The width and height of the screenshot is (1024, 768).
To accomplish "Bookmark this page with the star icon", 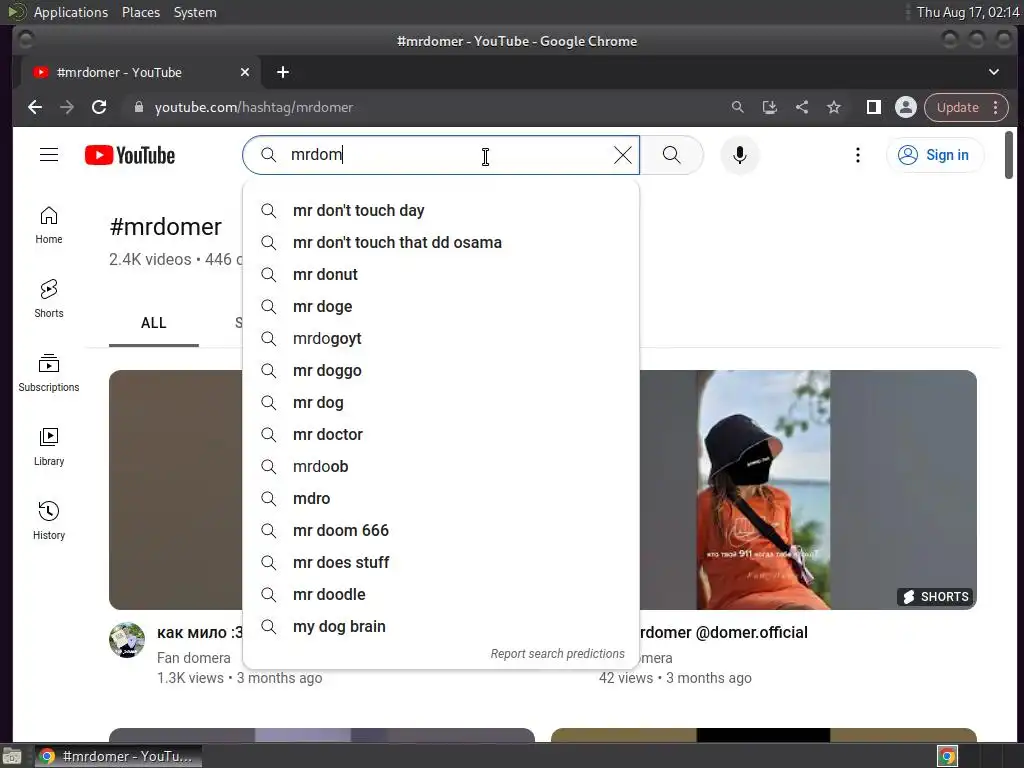I will 834,107.
